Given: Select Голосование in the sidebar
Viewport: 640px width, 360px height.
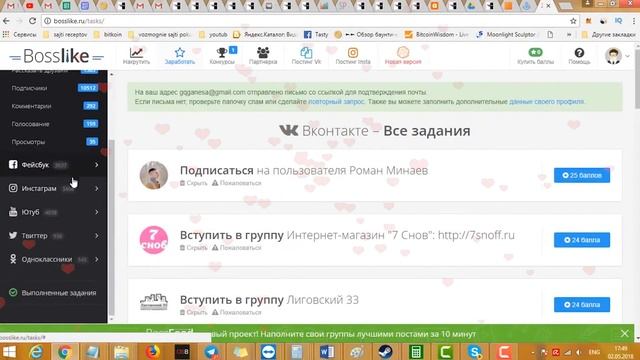Looking at the screenshot, I should point(30,124).
